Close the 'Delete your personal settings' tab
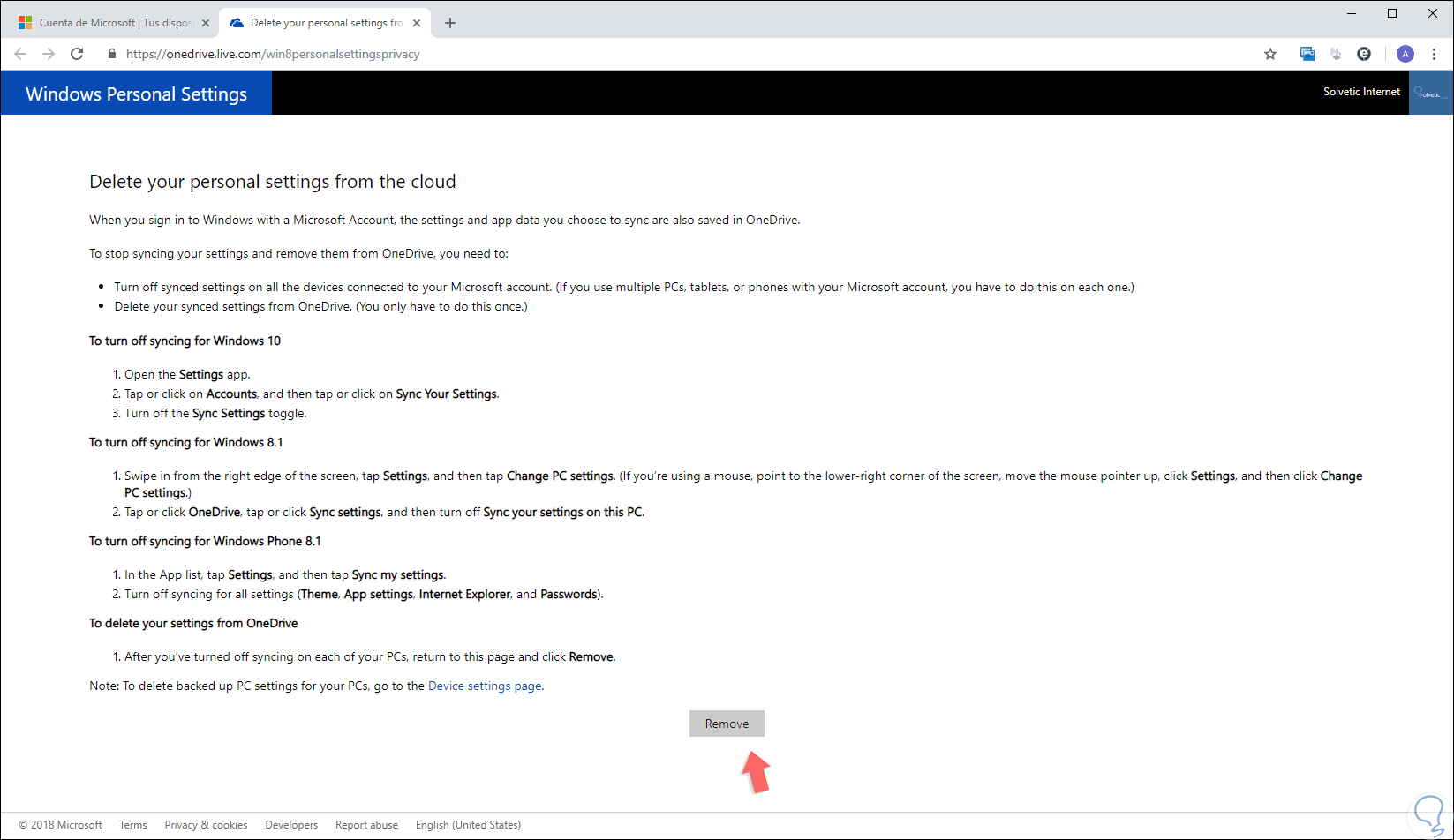This screenshot has width=1454, height=840. (x=417, y=23)
